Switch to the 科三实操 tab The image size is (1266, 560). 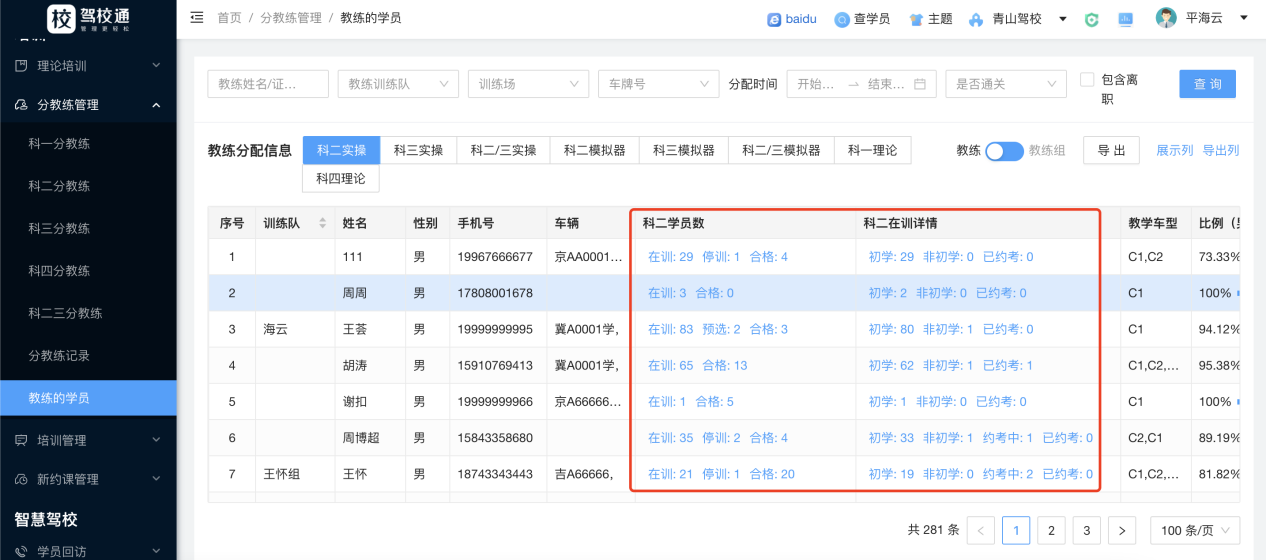[x=418, y=151]
